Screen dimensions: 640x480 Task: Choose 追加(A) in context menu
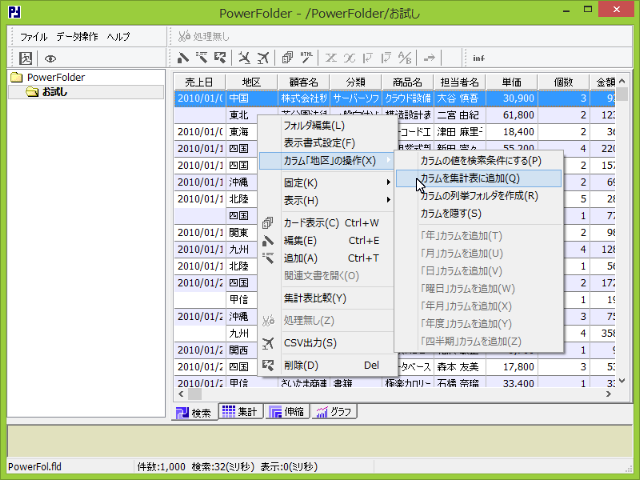(x=328, y=258)
